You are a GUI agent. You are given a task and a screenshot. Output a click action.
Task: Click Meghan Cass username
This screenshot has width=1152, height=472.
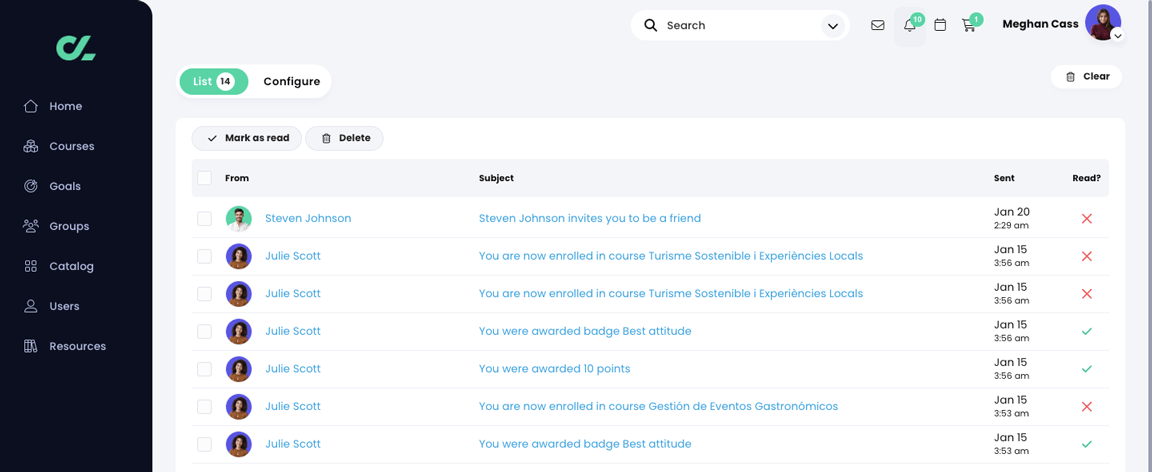pos(1040,24)
